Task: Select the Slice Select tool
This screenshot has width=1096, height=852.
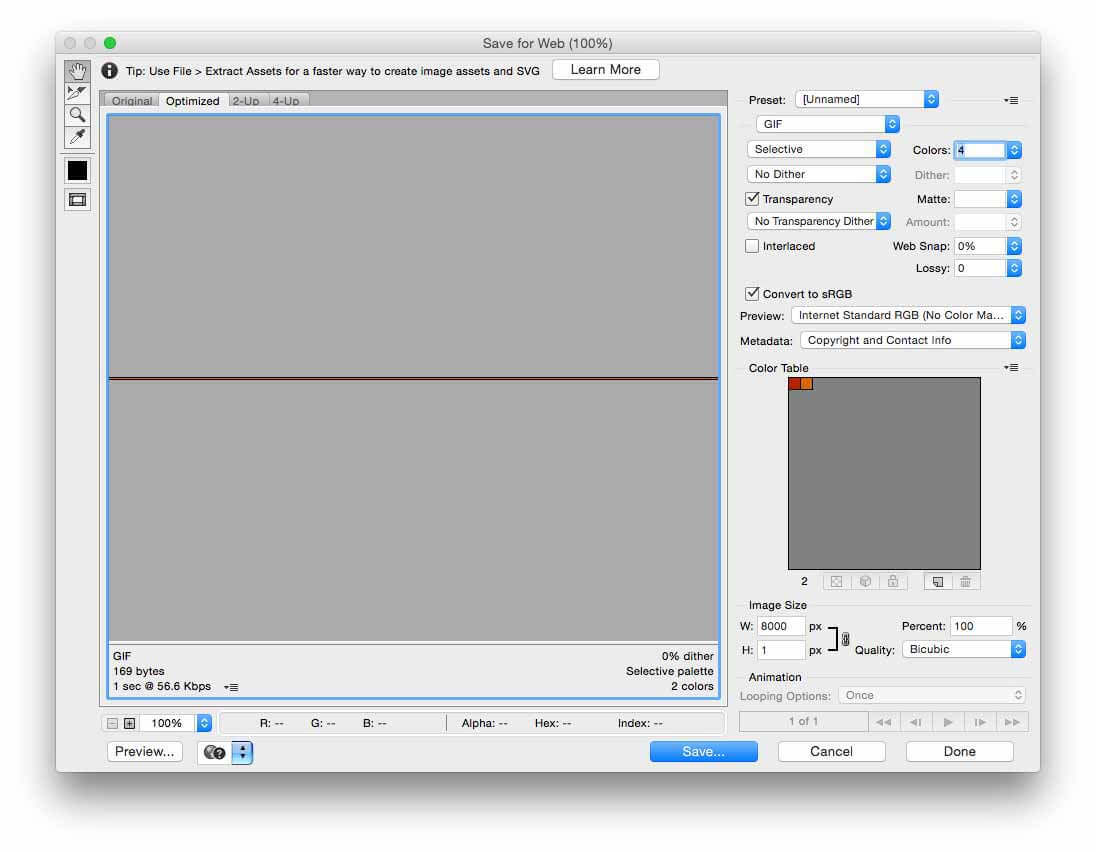Action: tap(77, 92)
